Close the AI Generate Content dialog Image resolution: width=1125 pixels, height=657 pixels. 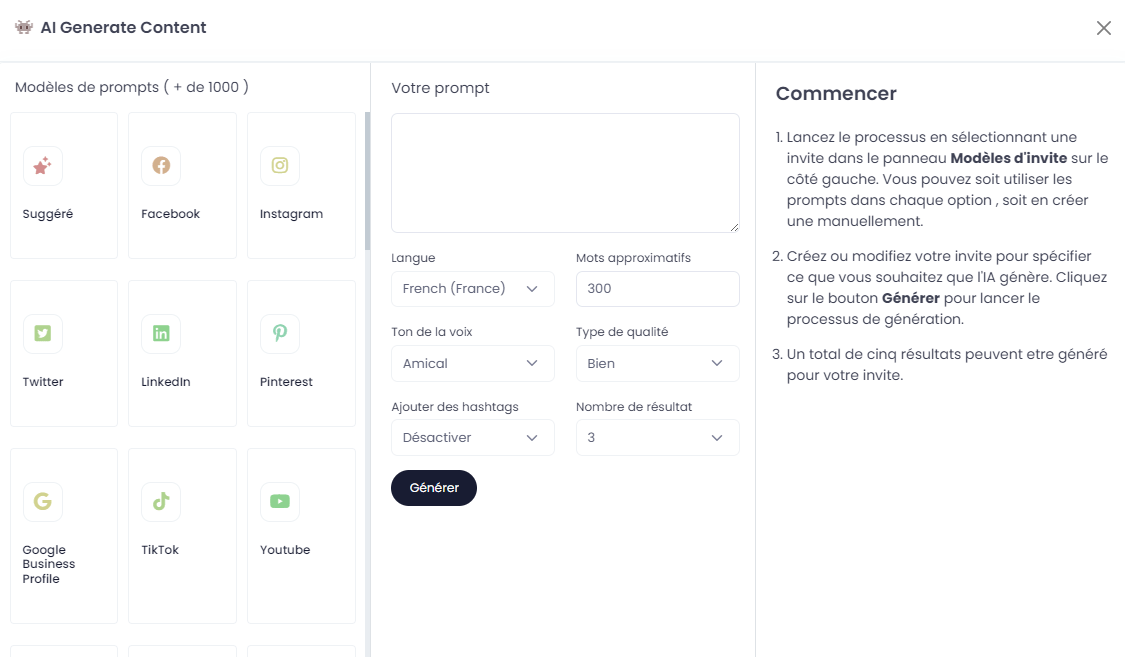click(x=1103, y=28)
